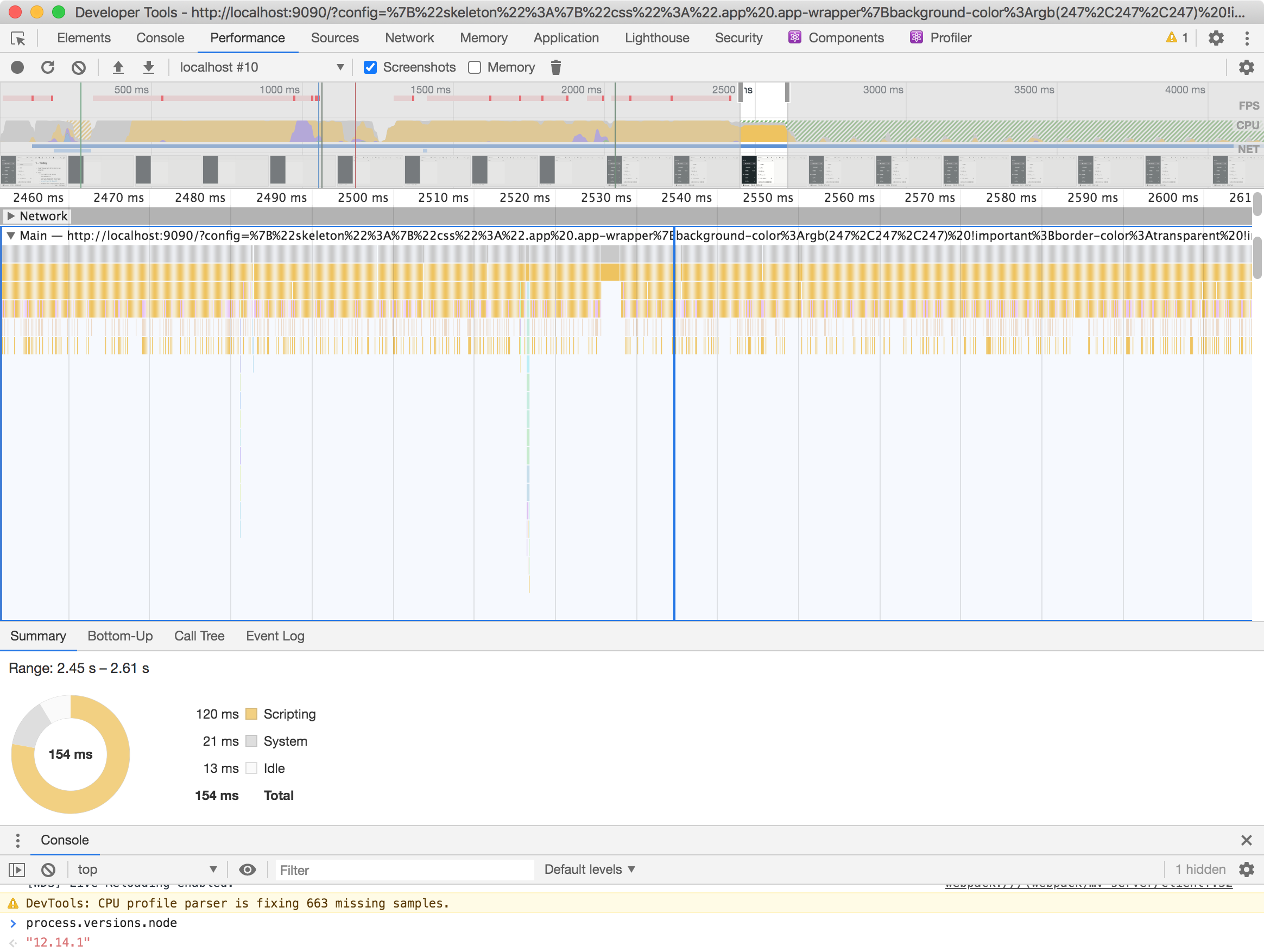Click reload and start profiling icon
This screenshot has height=952, width=1264.
coord(48,67)
